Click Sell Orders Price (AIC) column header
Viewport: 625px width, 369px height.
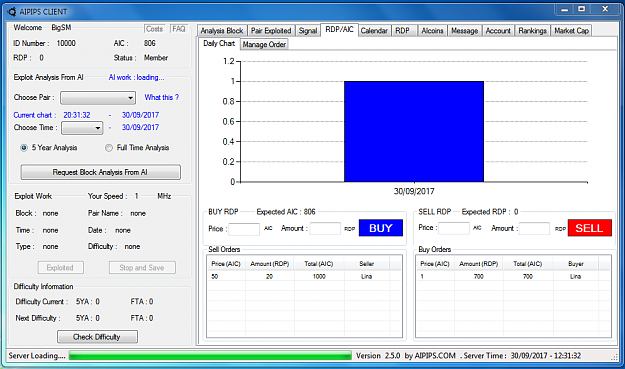coord(226,264)
